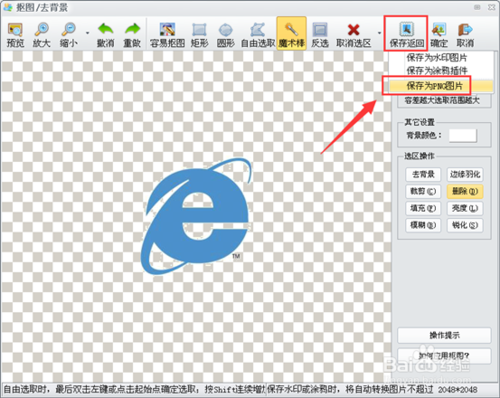Select the 圆形 ellipse selection tool
Image resolution: width=500 pixels, height=398 pixels.
pyautogui.click(x=226, y=35)
